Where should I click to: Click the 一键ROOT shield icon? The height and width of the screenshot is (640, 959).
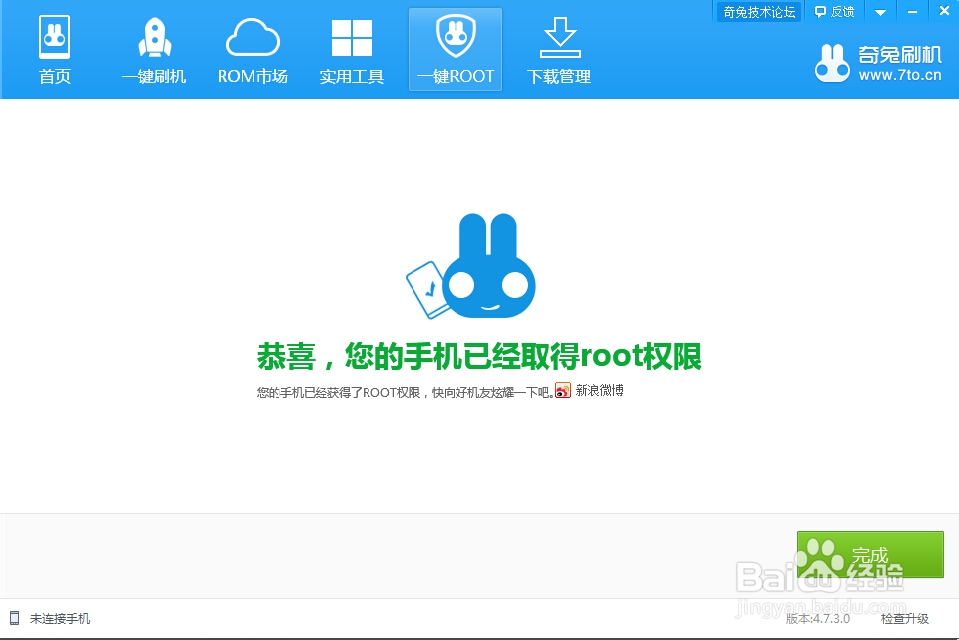click(x=455, y=37)
